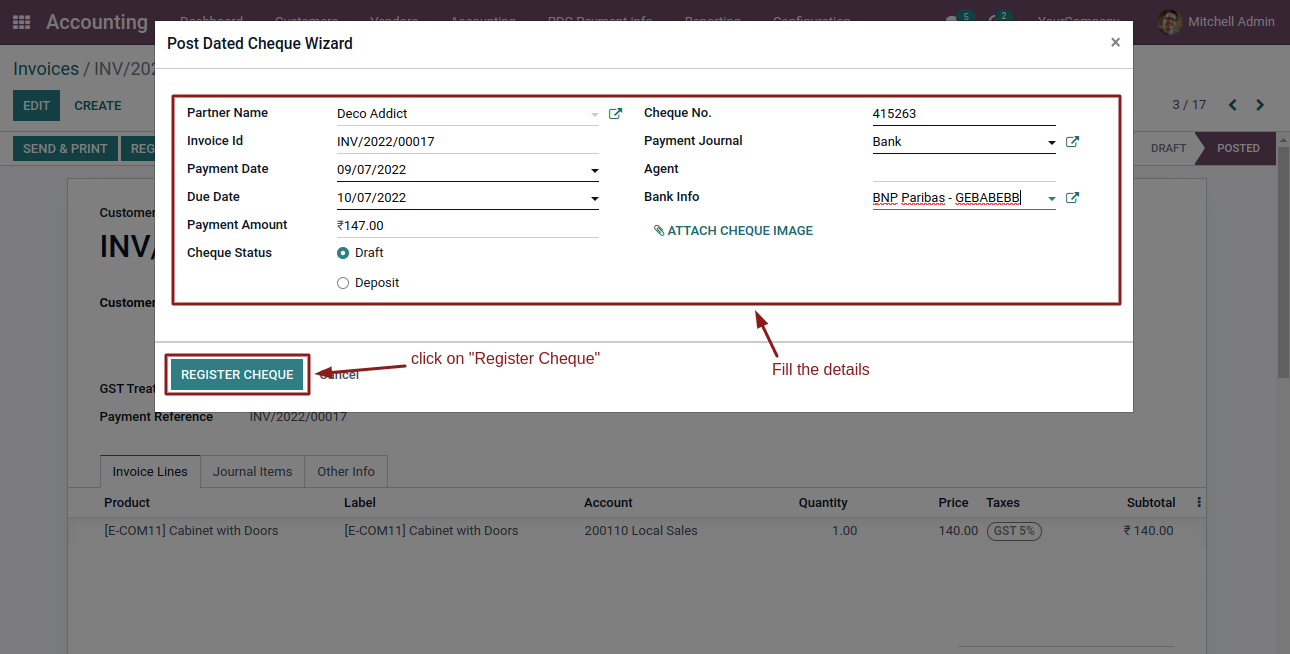Click the Payment Amount field ₹147.00
Viewport: 1290px width, 654px height.
(468, 226)
